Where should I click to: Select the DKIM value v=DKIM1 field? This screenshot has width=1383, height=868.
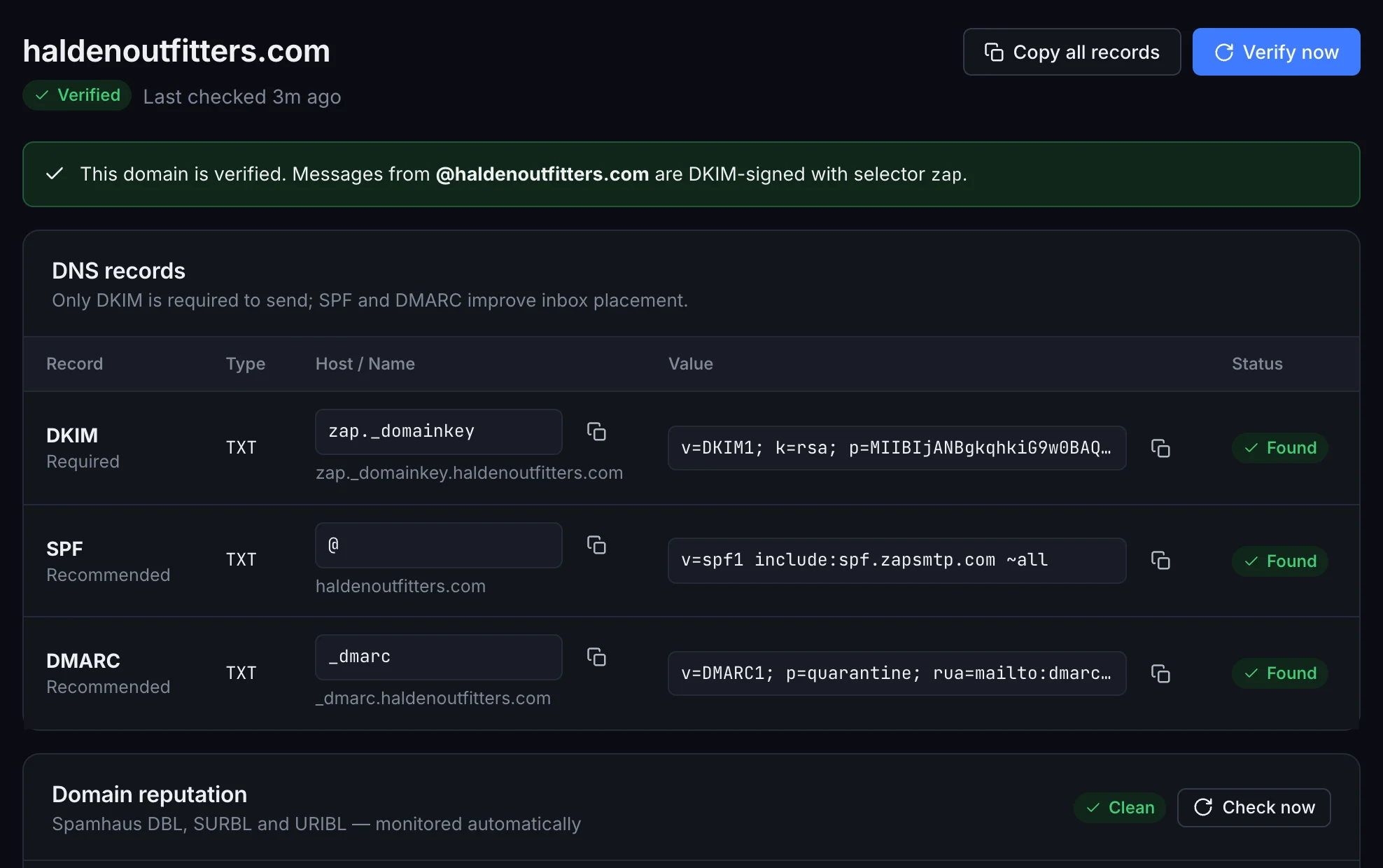point(897,448)
